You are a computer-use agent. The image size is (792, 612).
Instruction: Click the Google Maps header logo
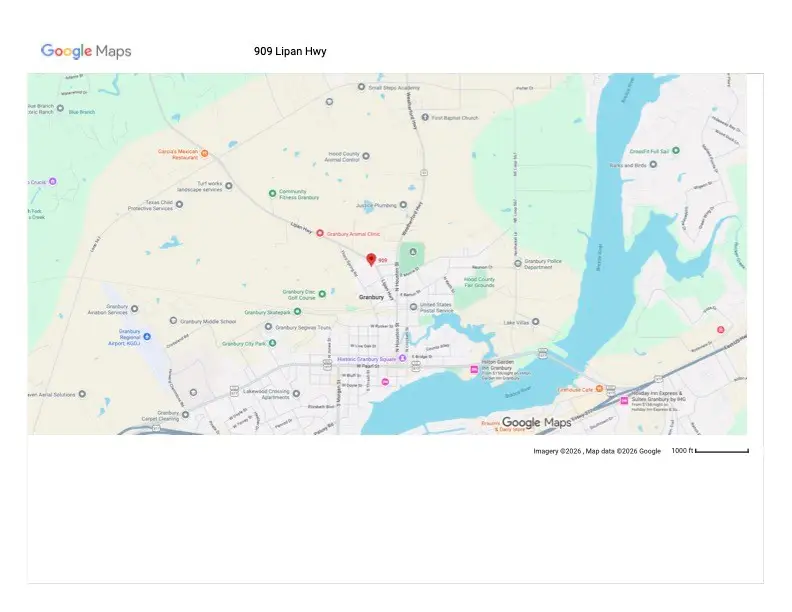tap(86, 51)
